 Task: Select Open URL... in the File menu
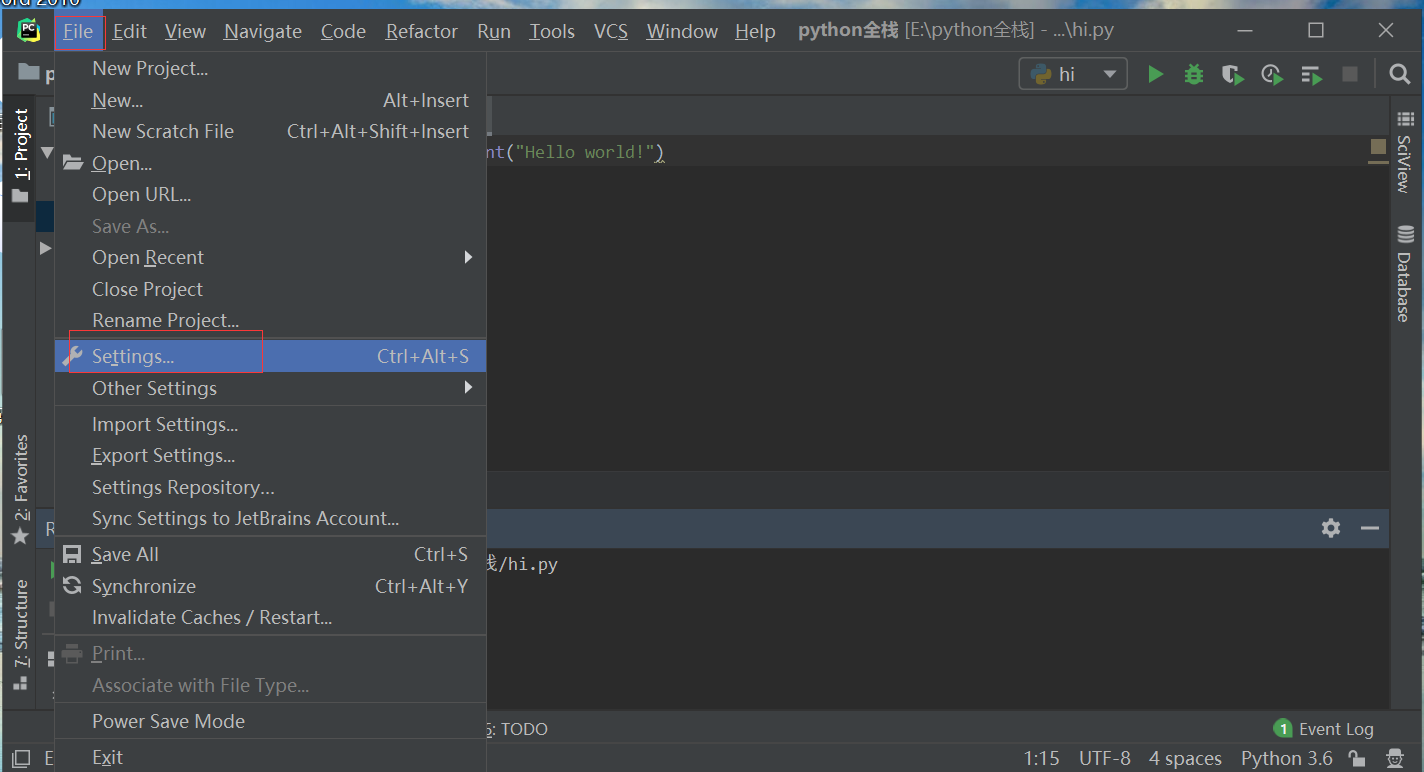click(270, 194)
